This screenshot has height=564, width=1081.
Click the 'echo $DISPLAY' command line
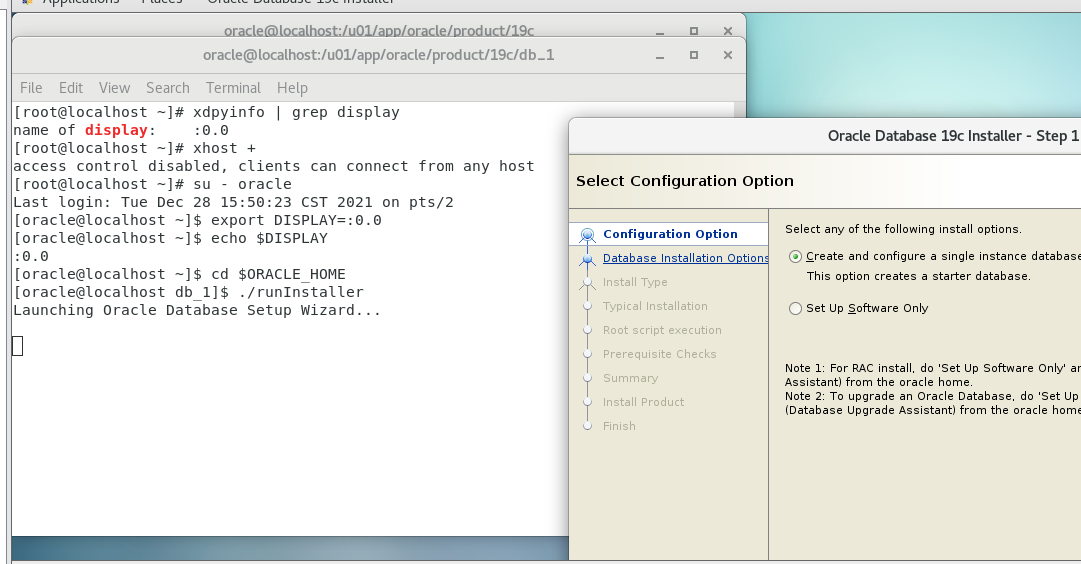(170, 239)
